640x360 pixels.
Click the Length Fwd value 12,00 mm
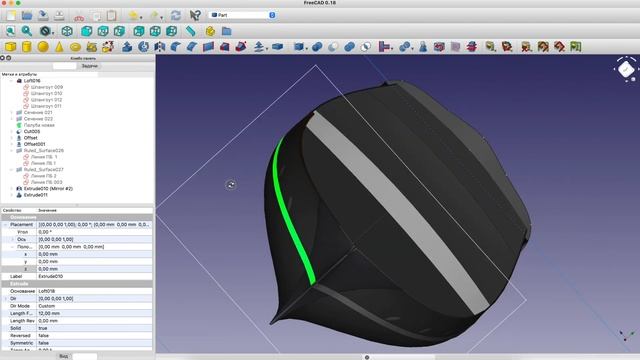(95, 313)
